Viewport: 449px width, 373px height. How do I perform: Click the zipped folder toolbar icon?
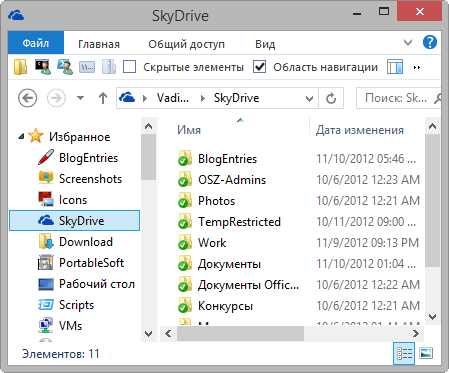pos(109,67)
